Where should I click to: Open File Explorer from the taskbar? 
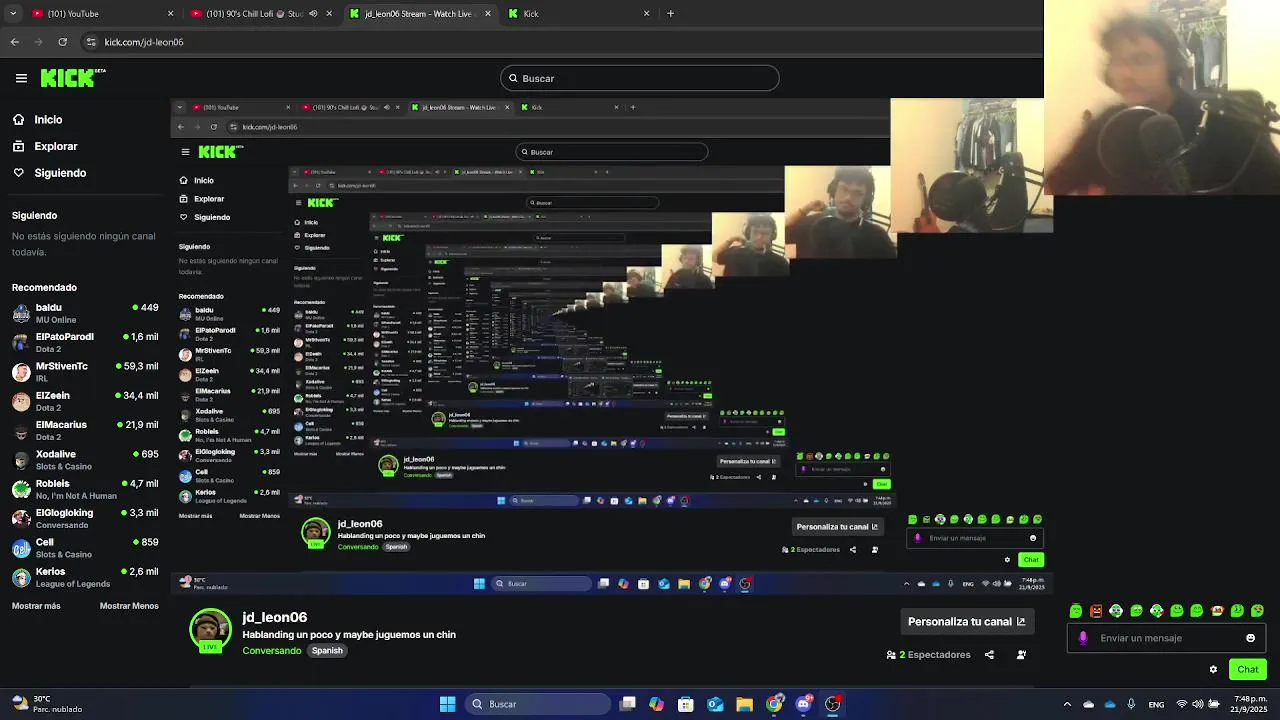pyautogui.click(x=744, y=704)
